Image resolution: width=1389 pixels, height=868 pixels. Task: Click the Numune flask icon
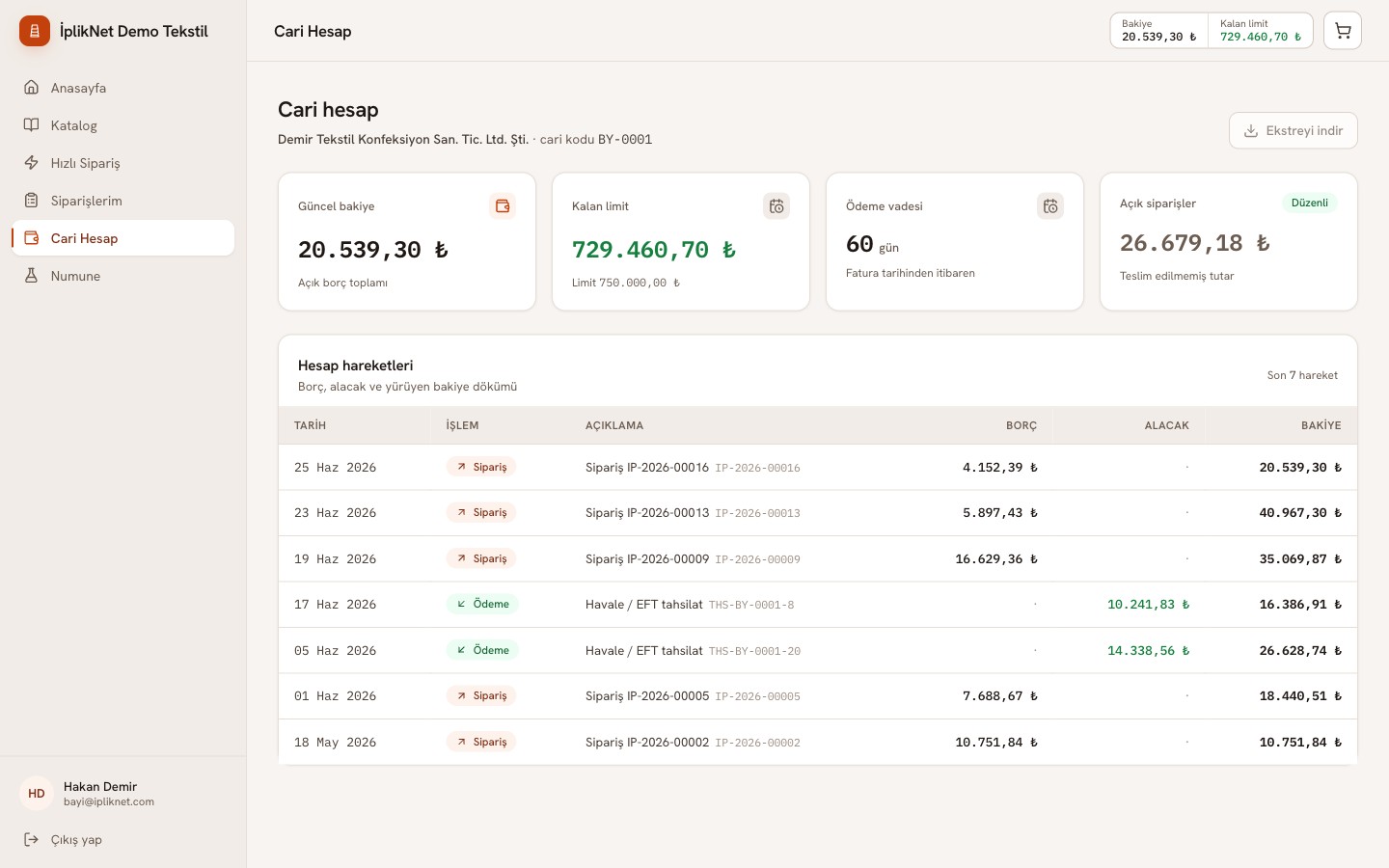coord(32,276)
